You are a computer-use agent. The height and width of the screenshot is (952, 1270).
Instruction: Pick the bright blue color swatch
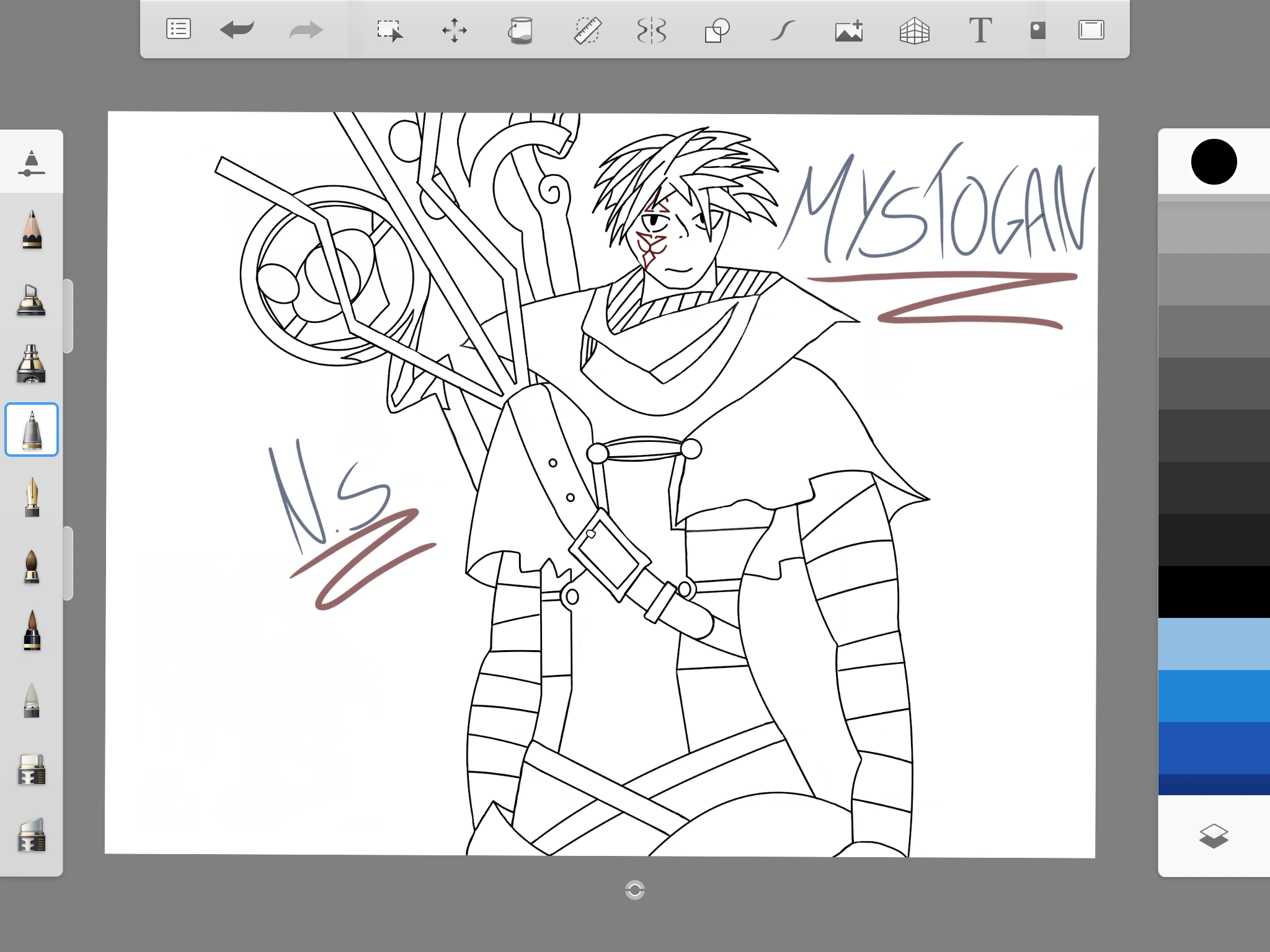[x=1214, y=695]
